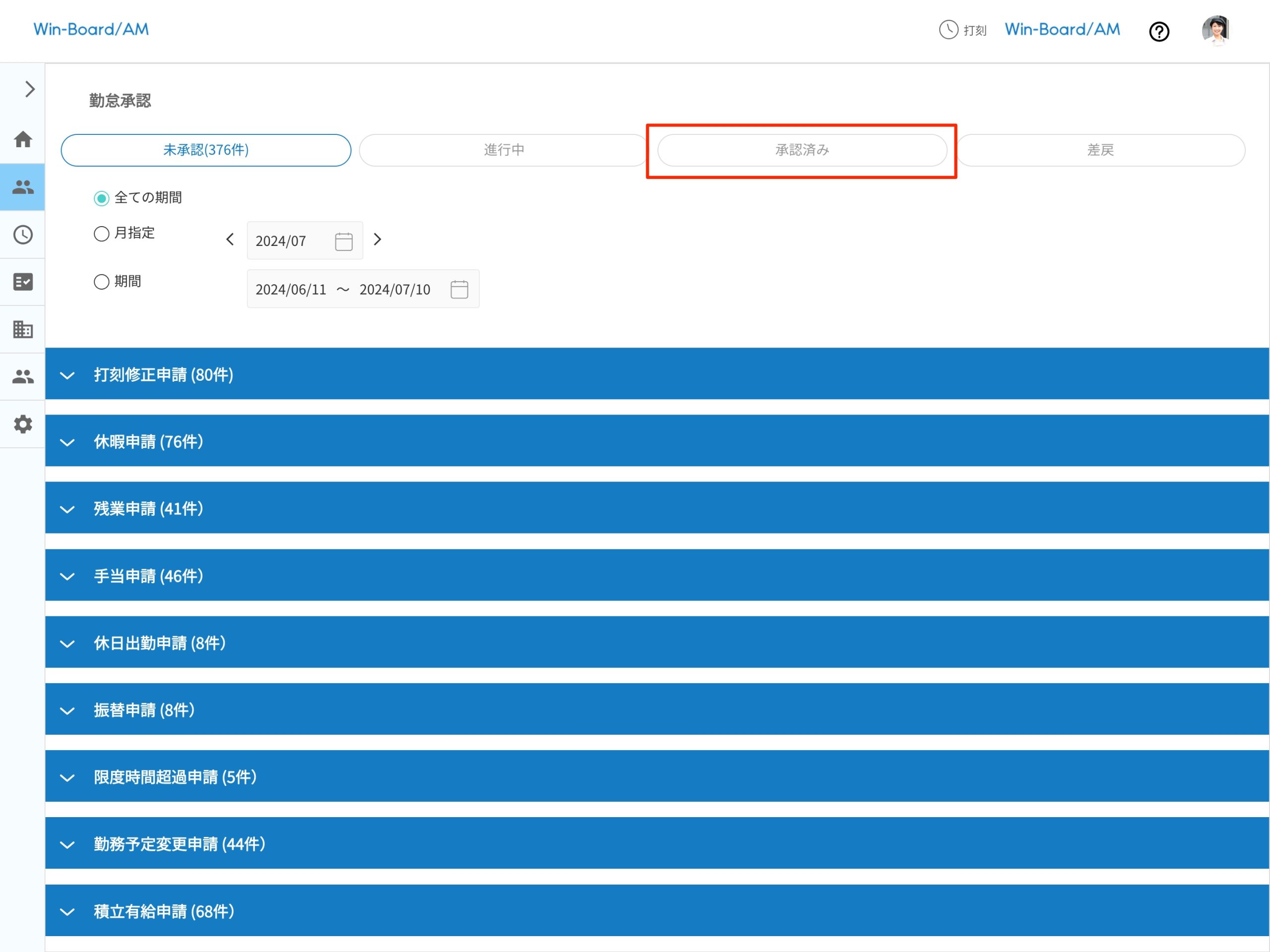The image size is (1270, 952).
Task: Click the building icon in sidebar
Action: click(23, 329)
